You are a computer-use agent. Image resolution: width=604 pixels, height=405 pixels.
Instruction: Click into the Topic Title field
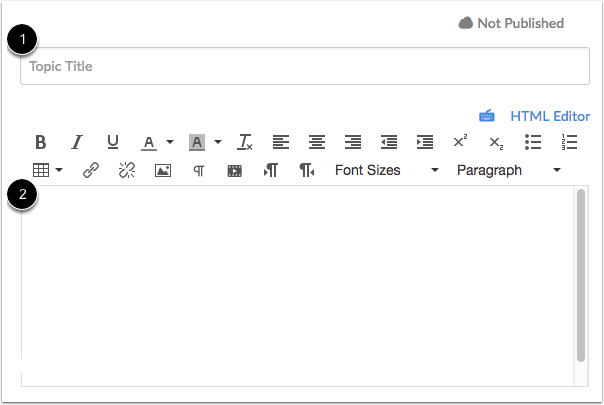coord(305,66)
